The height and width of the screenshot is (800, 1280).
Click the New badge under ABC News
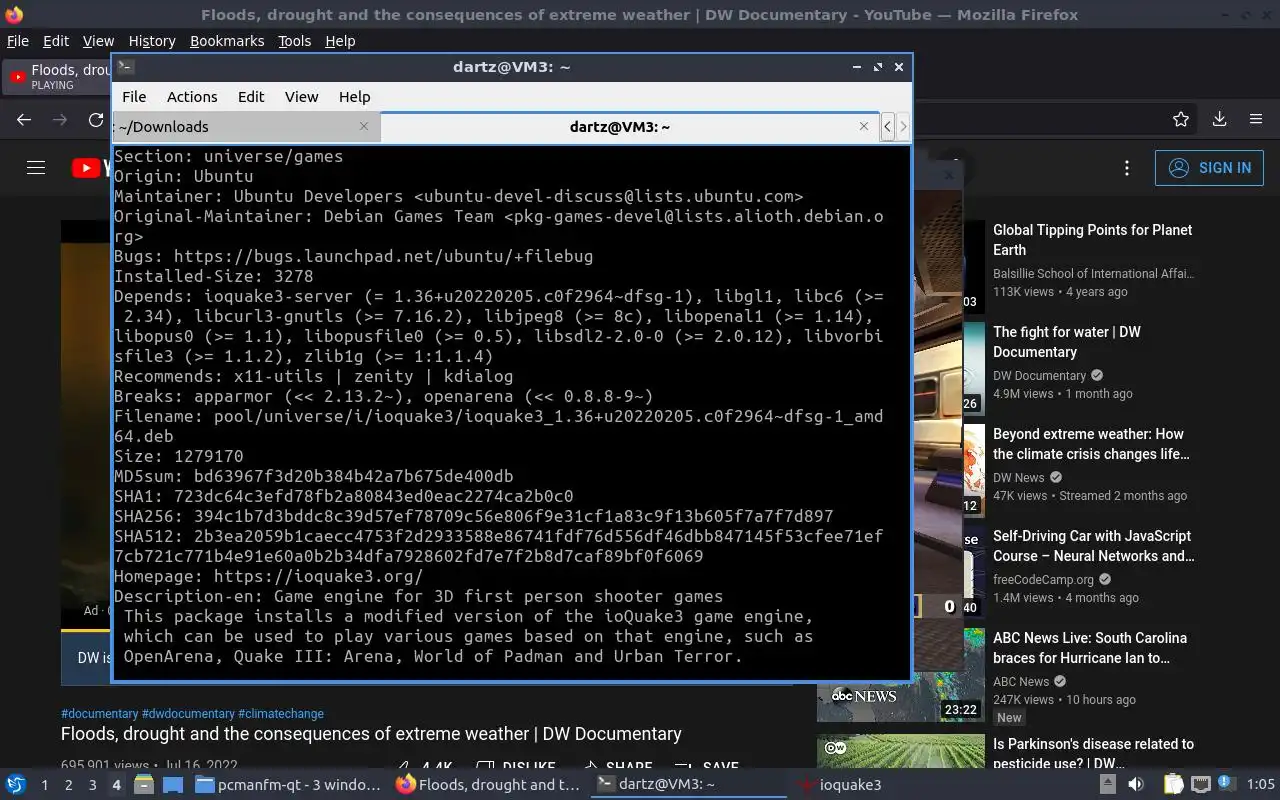pos(1009,718)
